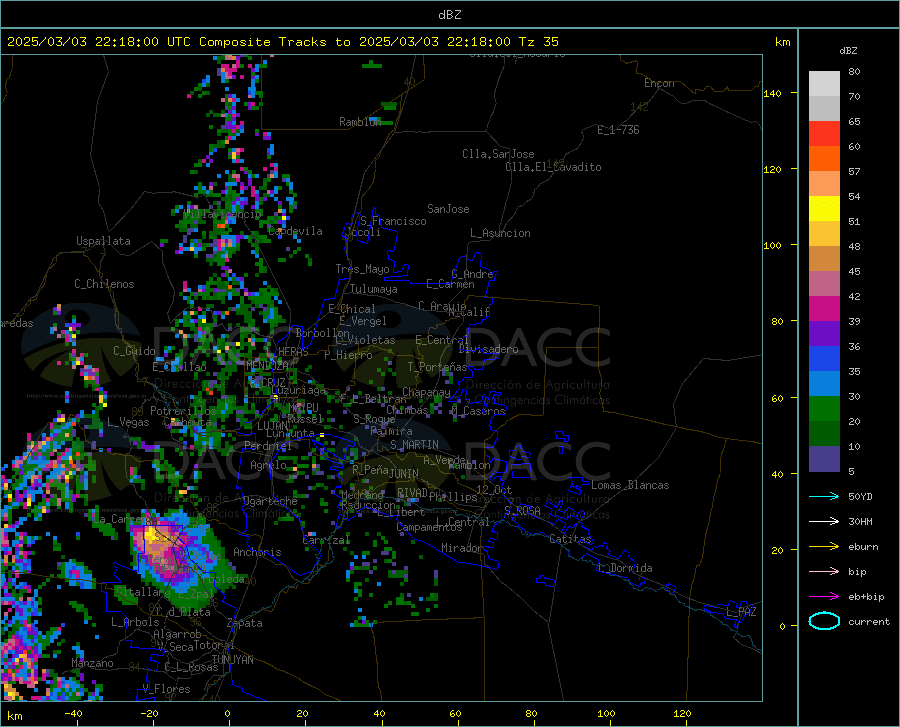Click the magenta eb+bip arrow legend icon
The image size is (900, 727).
pyautogui.click(x=824, y=597)
